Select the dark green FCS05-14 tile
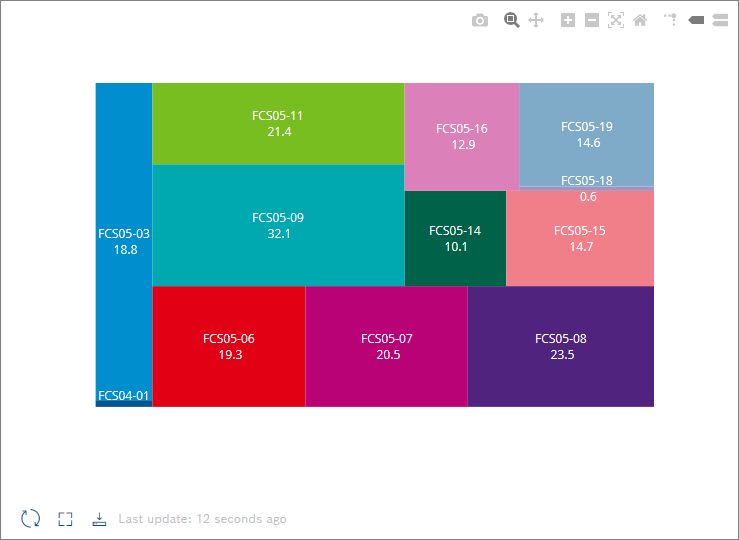739x540 pixels. [455, 238]
